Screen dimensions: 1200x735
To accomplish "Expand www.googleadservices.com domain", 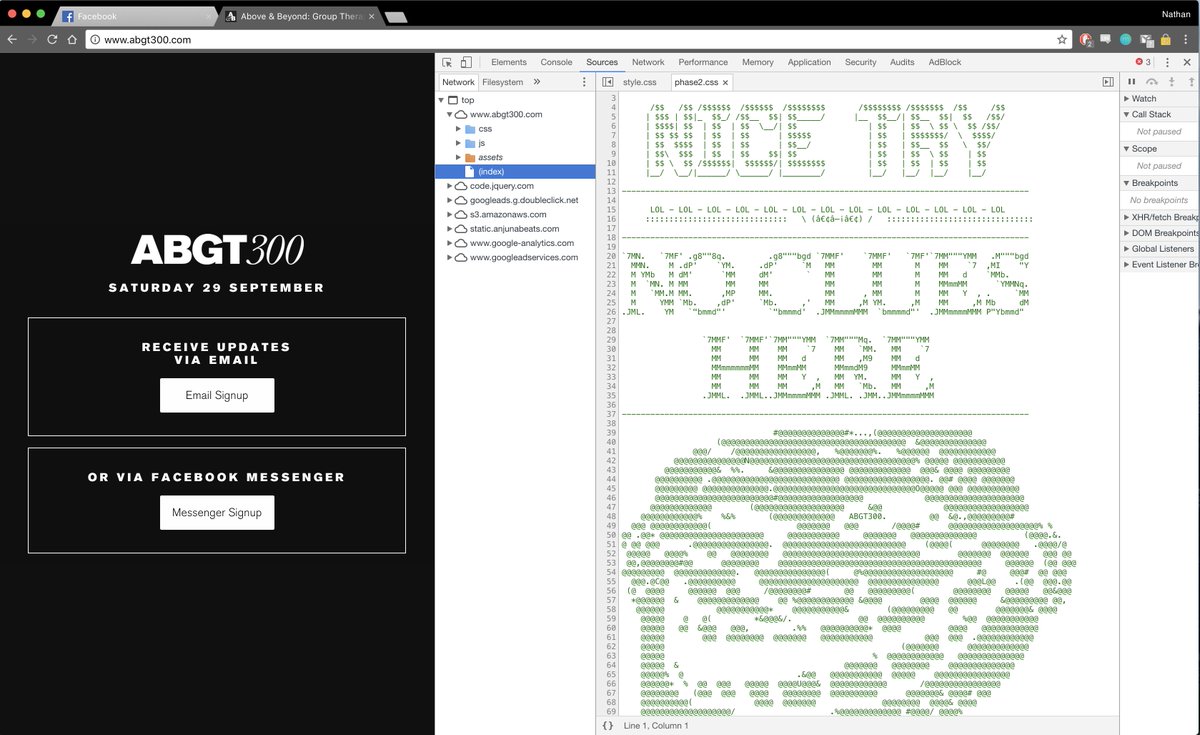I will 449,257.
